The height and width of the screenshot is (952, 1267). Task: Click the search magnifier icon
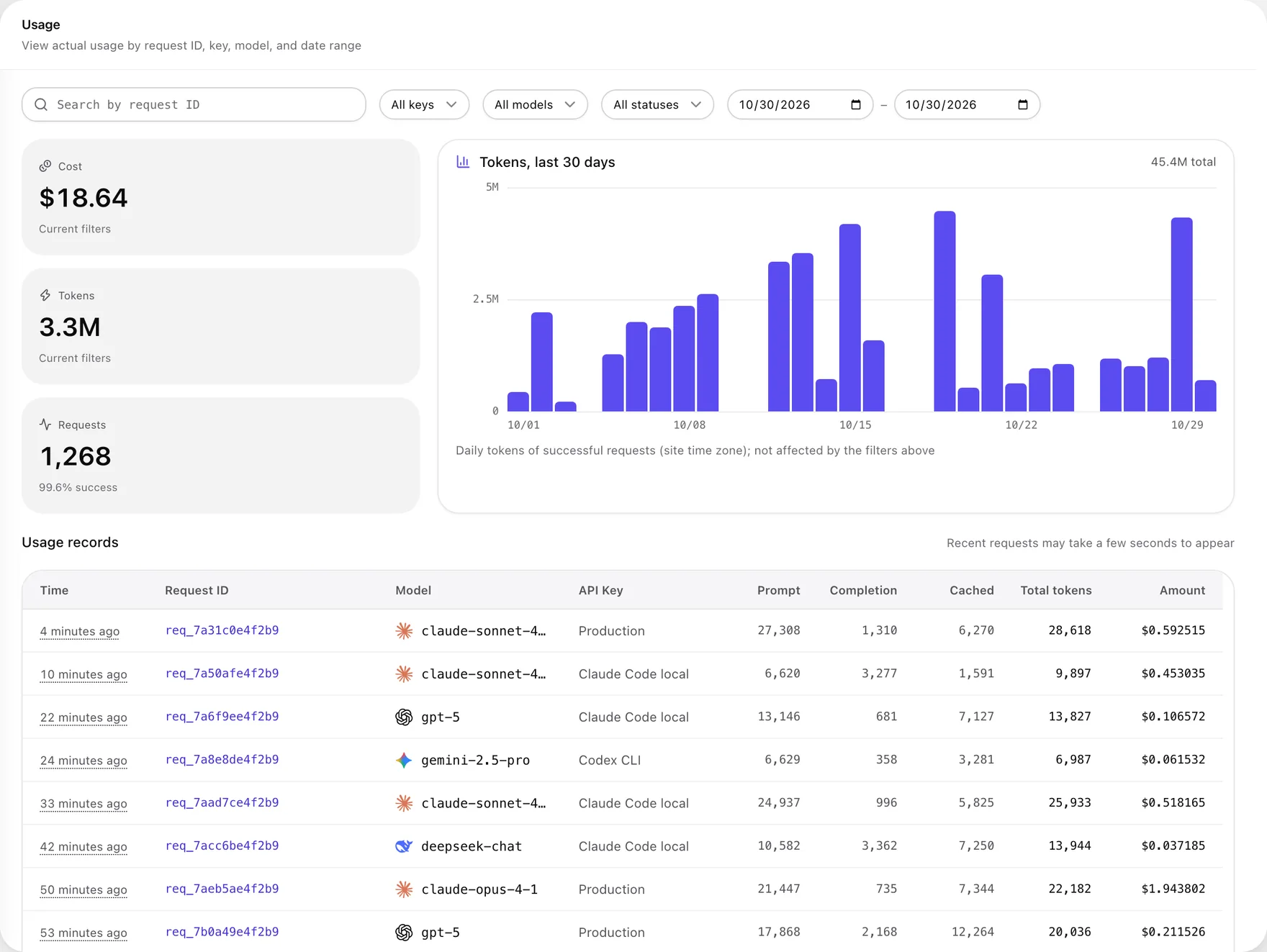click(x=41, y=104)
